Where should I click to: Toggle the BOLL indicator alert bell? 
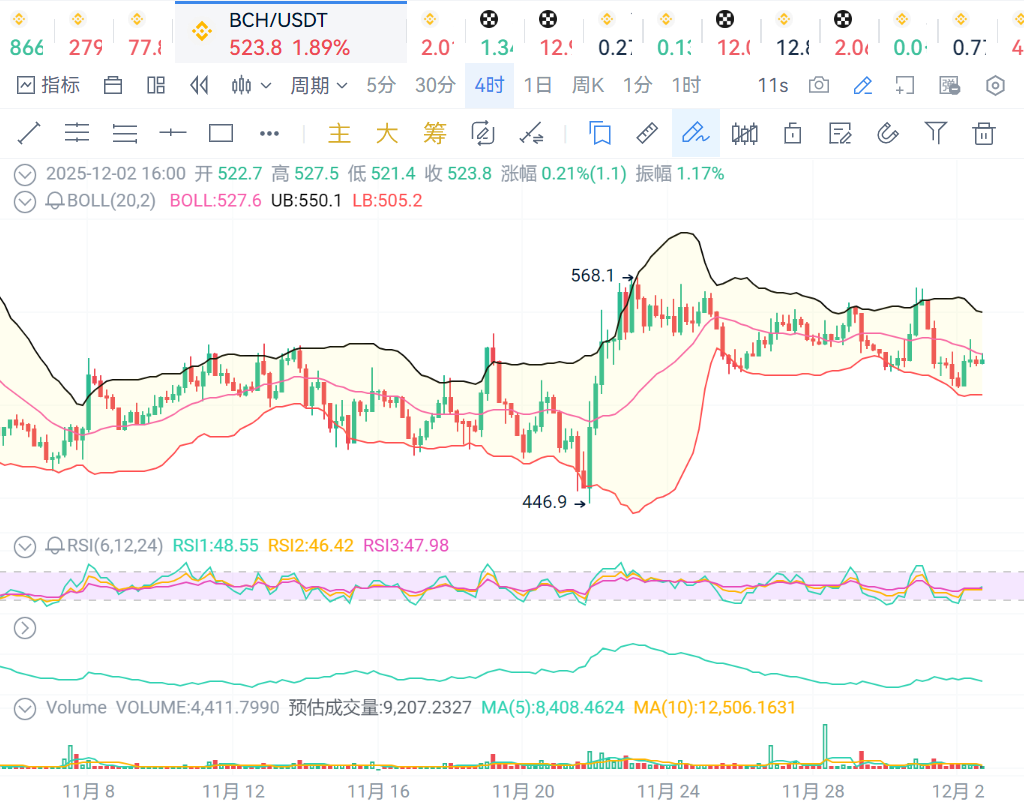[x=55, y=201]
